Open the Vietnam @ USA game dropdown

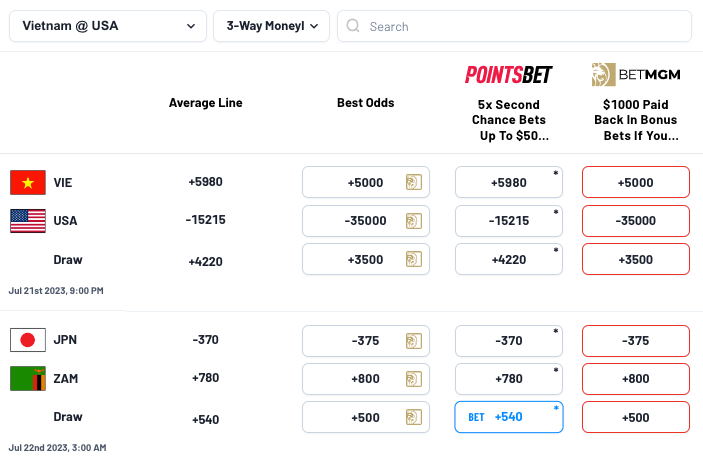pos(108,26)
